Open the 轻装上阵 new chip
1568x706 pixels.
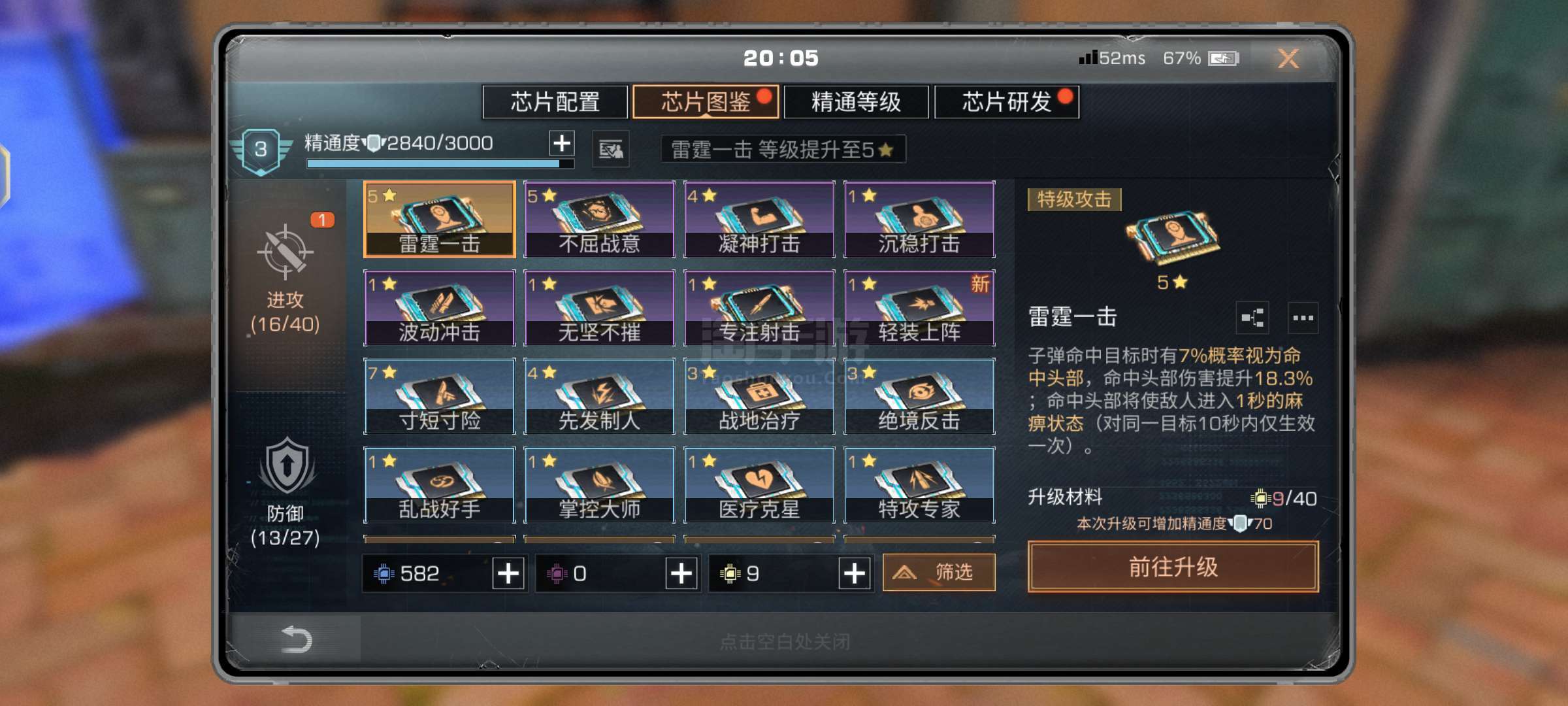(x=919, y=308)
